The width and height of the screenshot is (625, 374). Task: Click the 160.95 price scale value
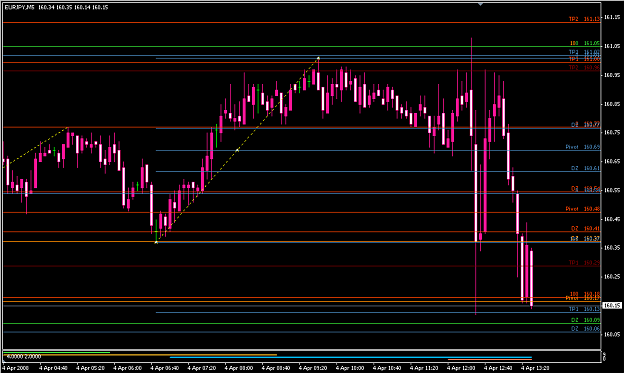coord(612,75)
